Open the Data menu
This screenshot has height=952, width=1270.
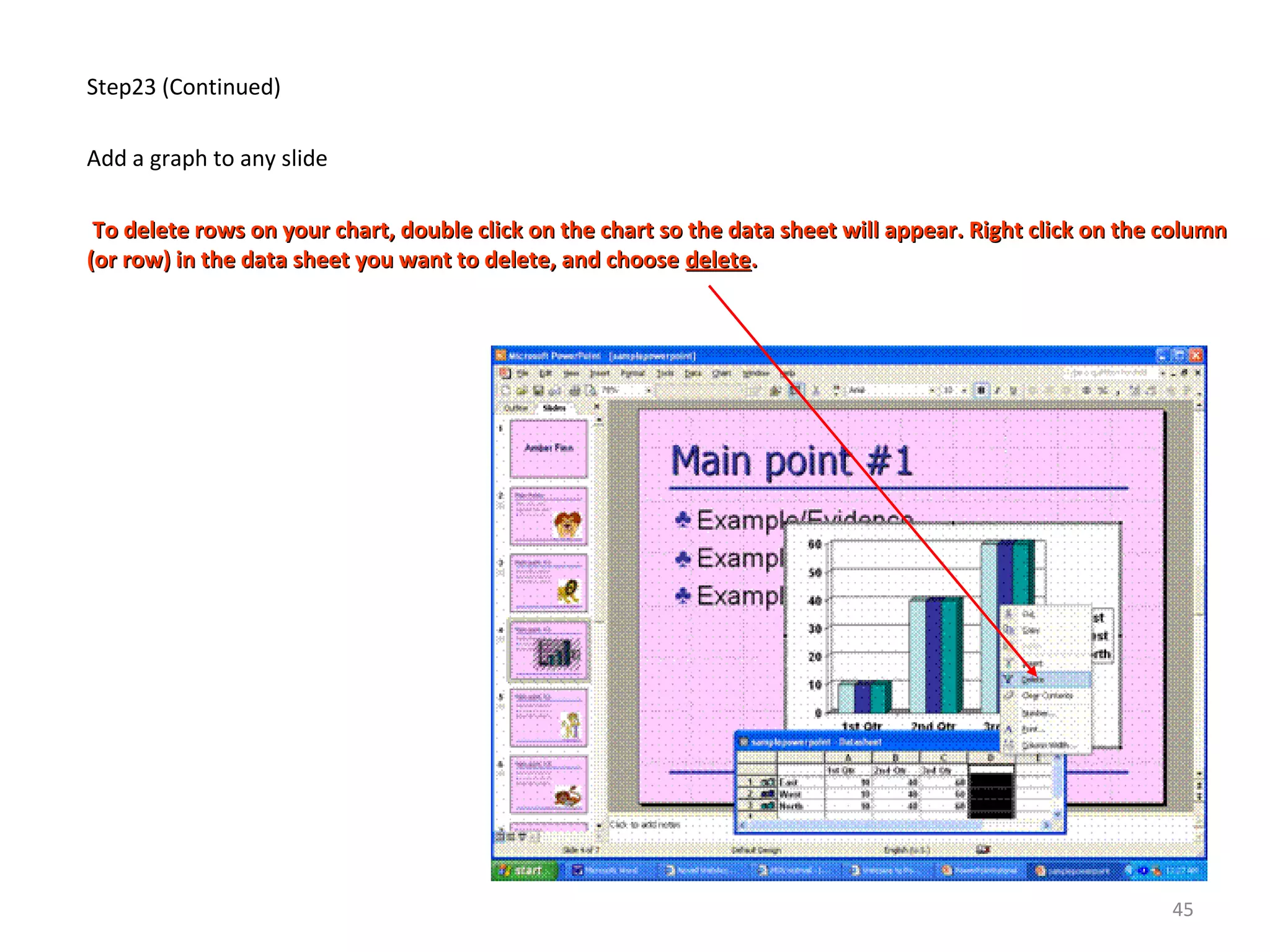pos(693,373)
